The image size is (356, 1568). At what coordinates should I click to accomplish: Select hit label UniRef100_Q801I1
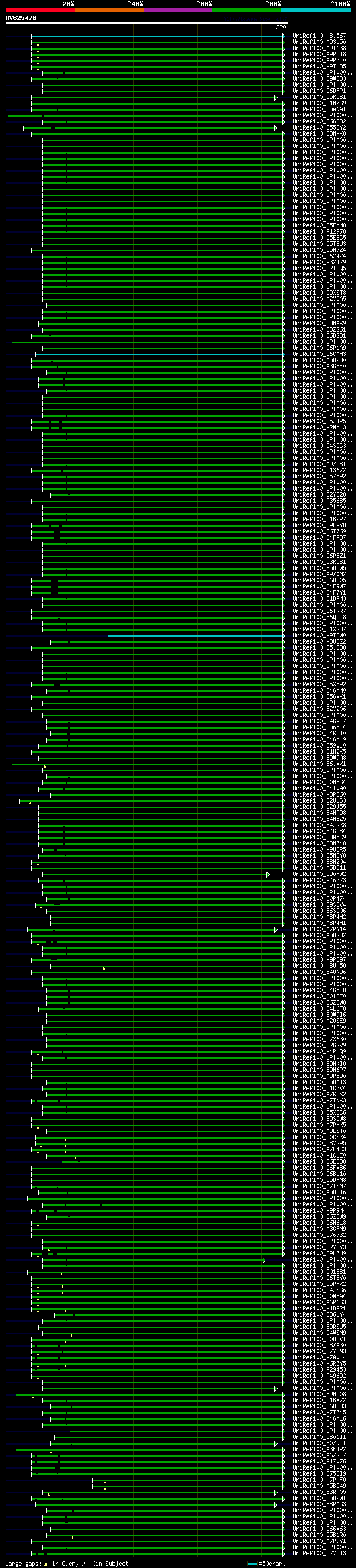(319, 1437)
